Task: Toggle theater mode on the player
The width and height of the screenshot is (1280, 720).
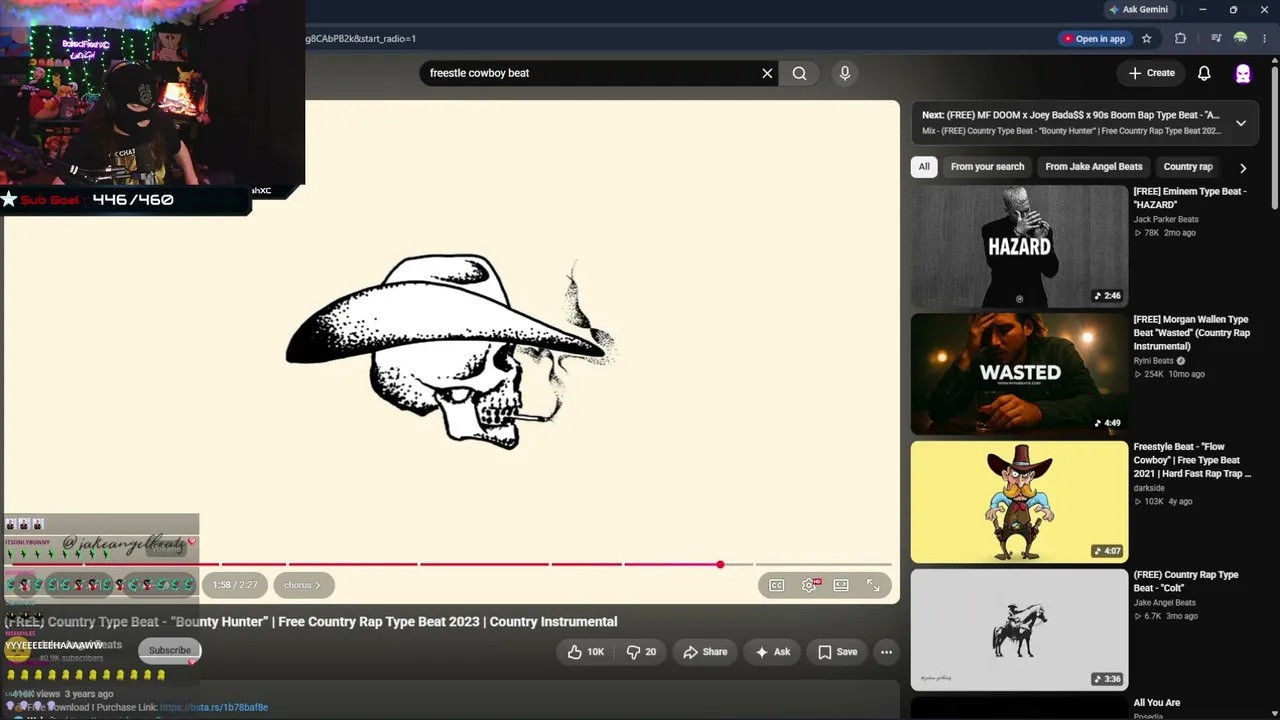Action: [841, 585]
